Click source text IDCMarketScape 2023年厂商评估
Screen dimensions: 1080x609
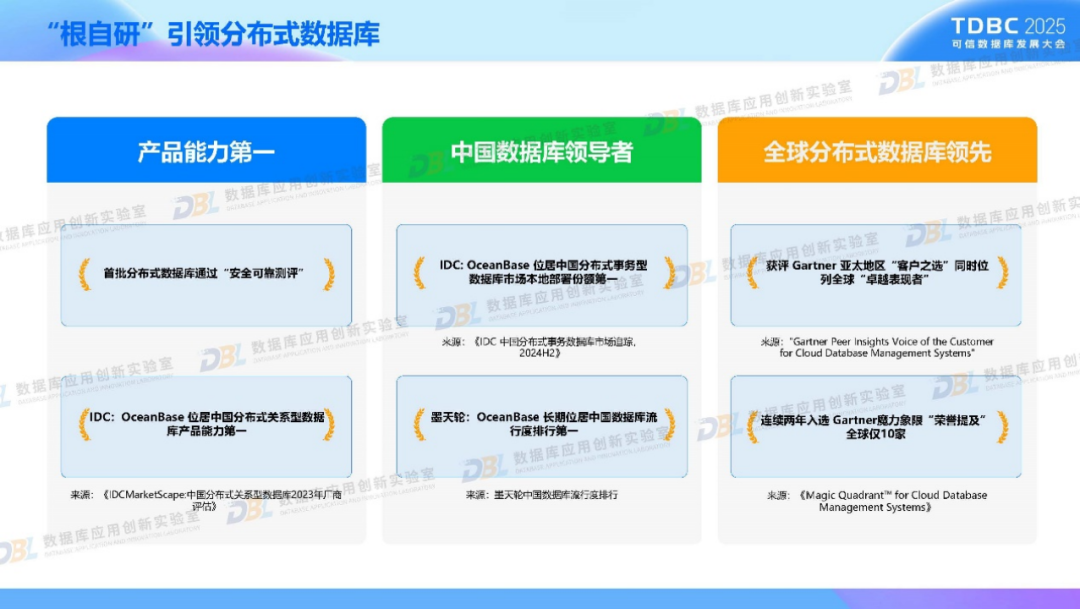click(206, 500)
